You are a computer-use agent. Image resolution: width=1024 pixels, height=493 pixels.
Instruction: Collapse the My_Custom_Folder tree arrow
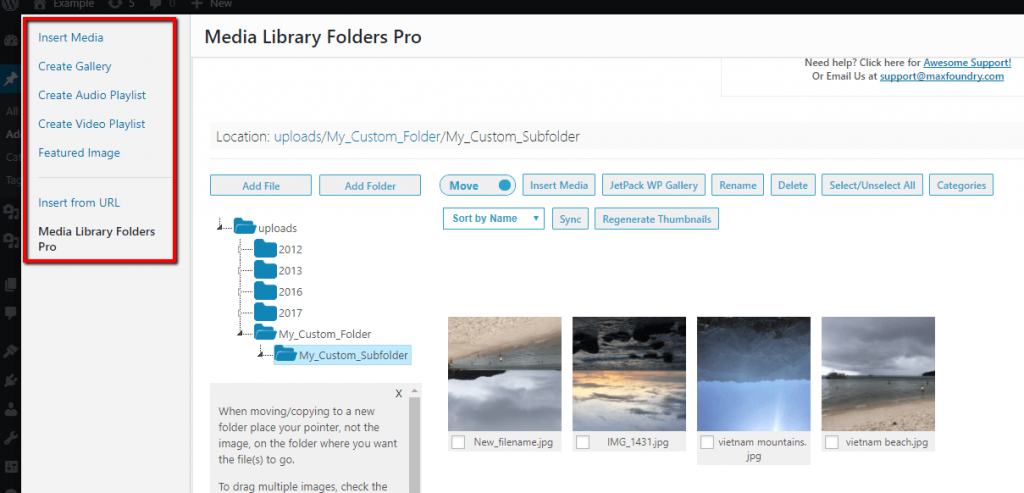[241, 333]
